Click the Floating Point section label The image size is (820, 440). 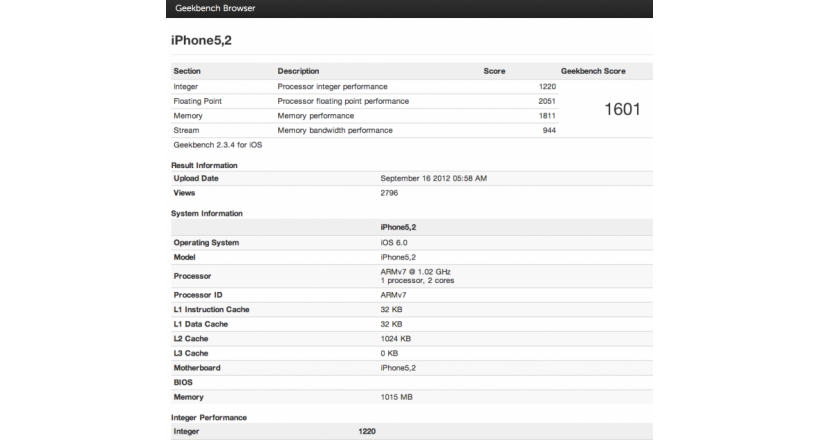click(198, 101)
